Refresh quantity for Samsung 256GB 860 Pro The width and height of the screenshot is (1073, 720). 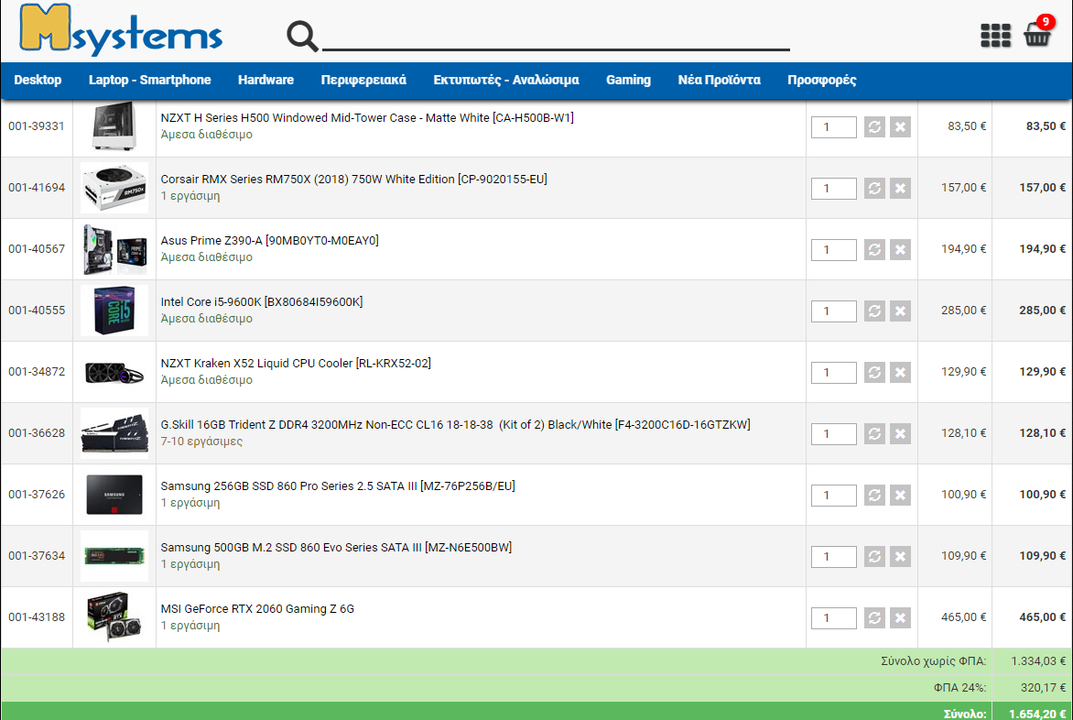[x=874, y=495]
